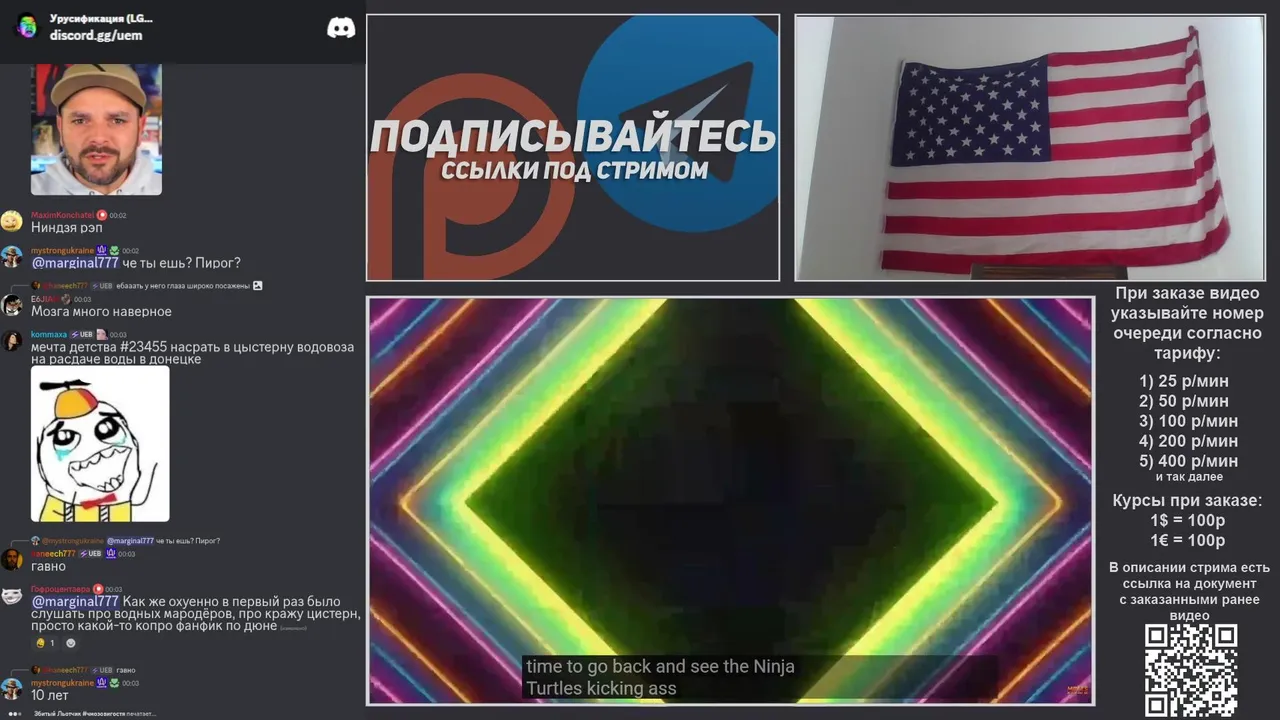Viewport: 1280px width, 720px height.
Task: Click the Discord logo icon in header
Action: click(x=341, y=28)
